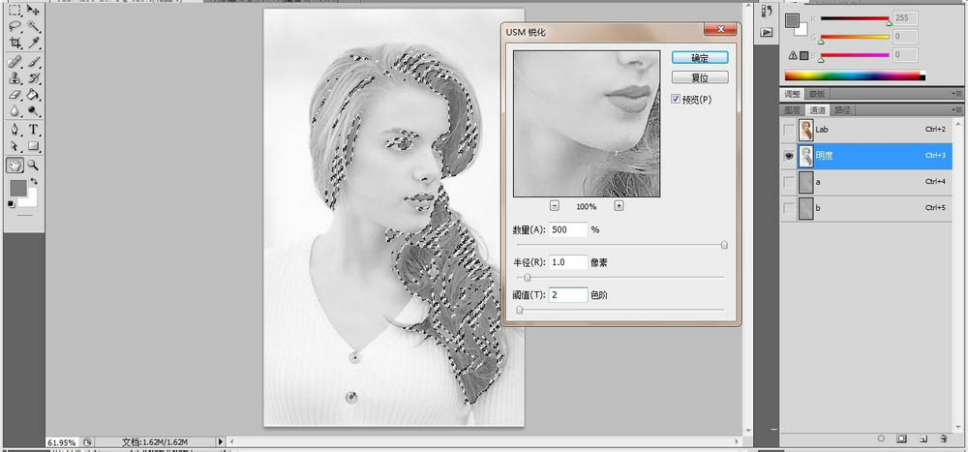Hide the 明度 channel eye icon

tap(789, 155)
